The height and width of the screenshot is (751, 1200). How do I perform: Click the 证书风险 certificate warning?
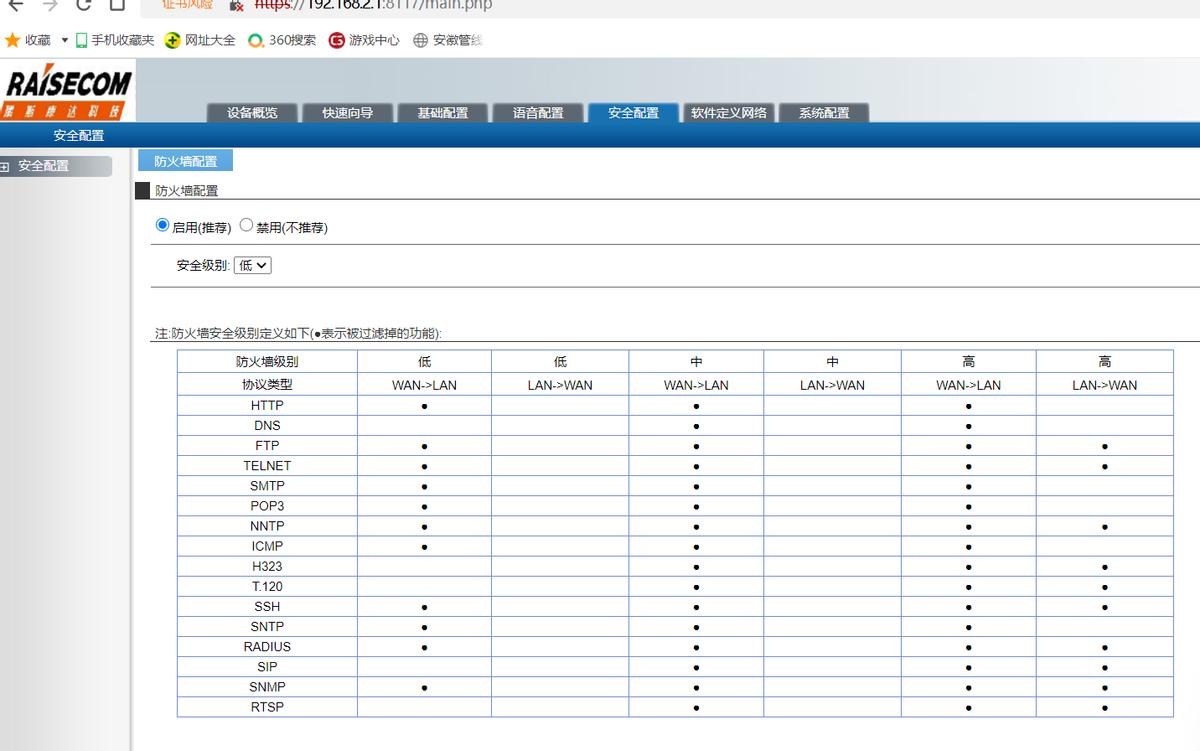(x=188, y=5)
